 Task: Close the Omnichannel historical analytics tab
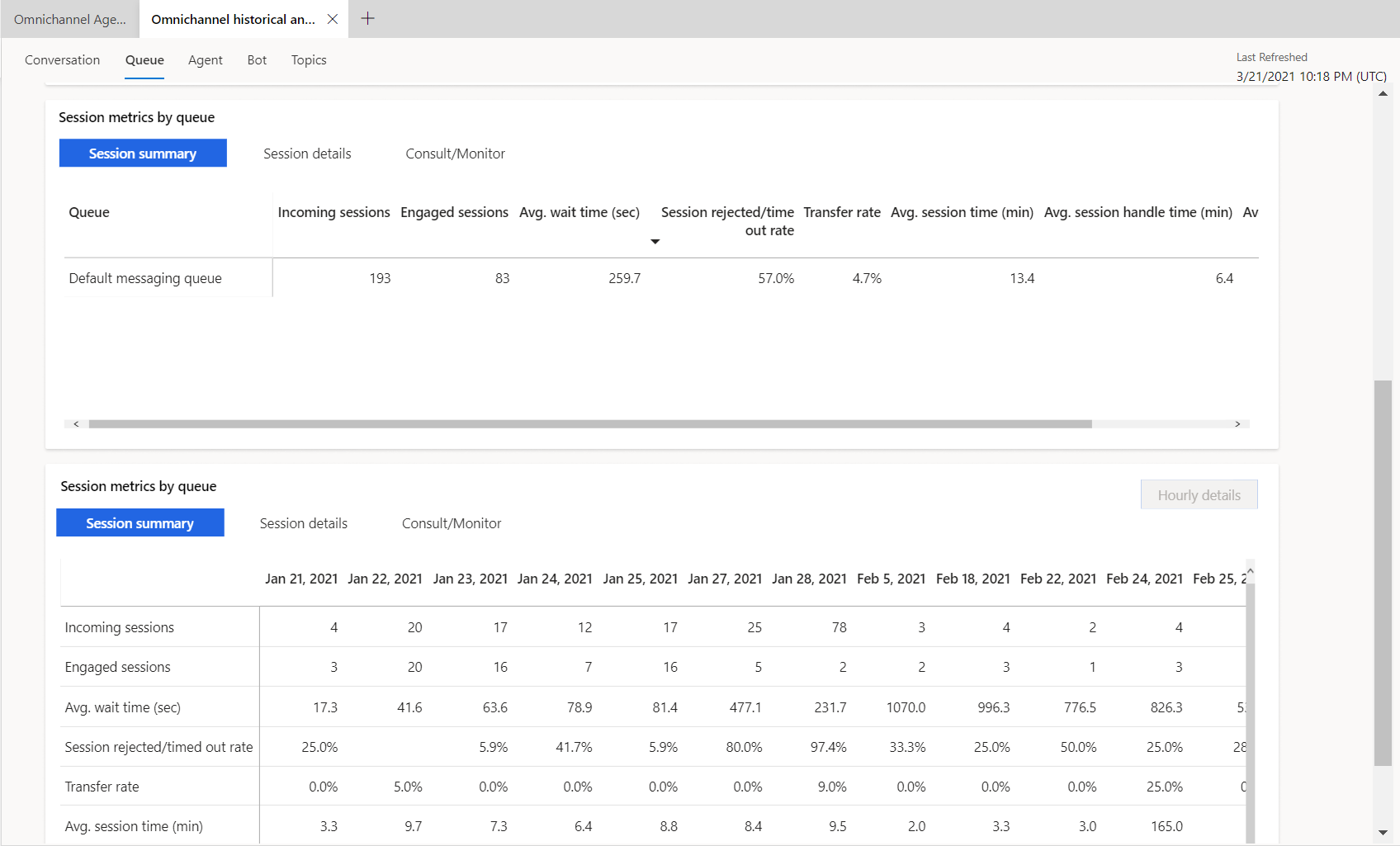(333, 19)
